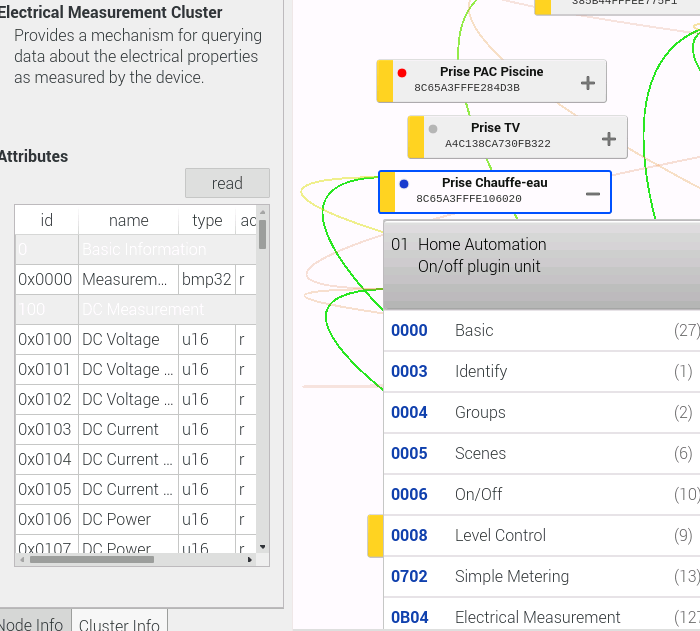
Task: Select attribute row 0x0103 DC Current
Action: [136, 430]
